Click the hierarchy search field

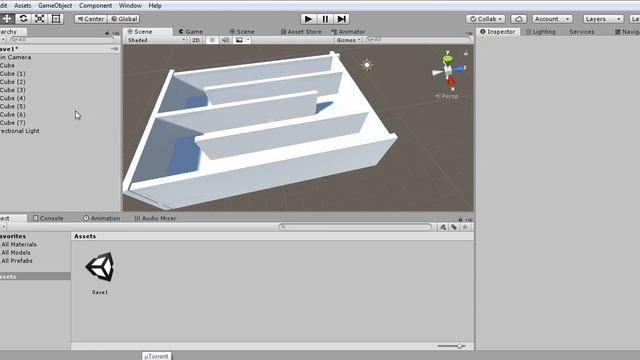pos(62,40)
